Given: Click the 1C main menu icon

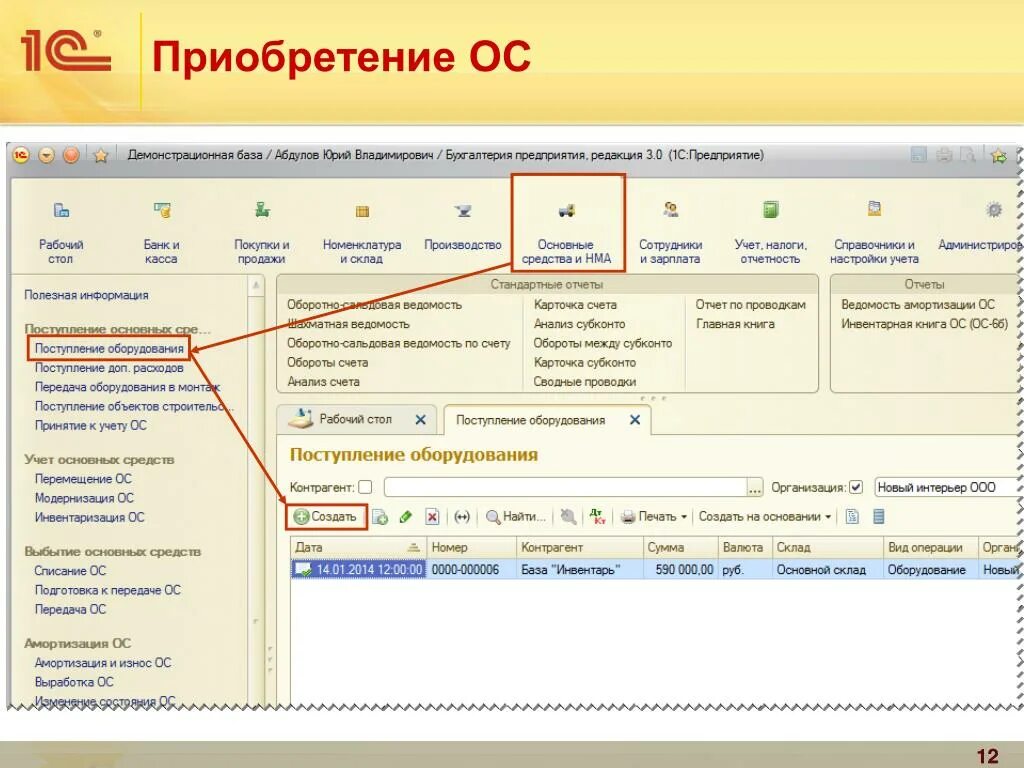Looking at the screenshot, I should coord(22,155).
